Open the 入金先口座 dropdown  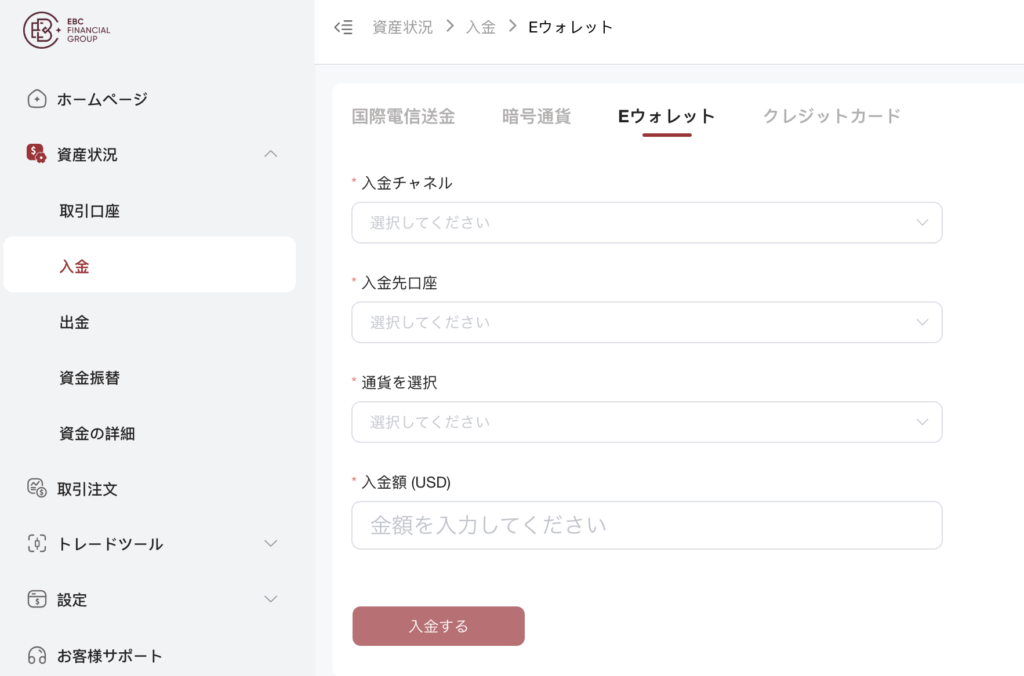(x=646, y=323)
